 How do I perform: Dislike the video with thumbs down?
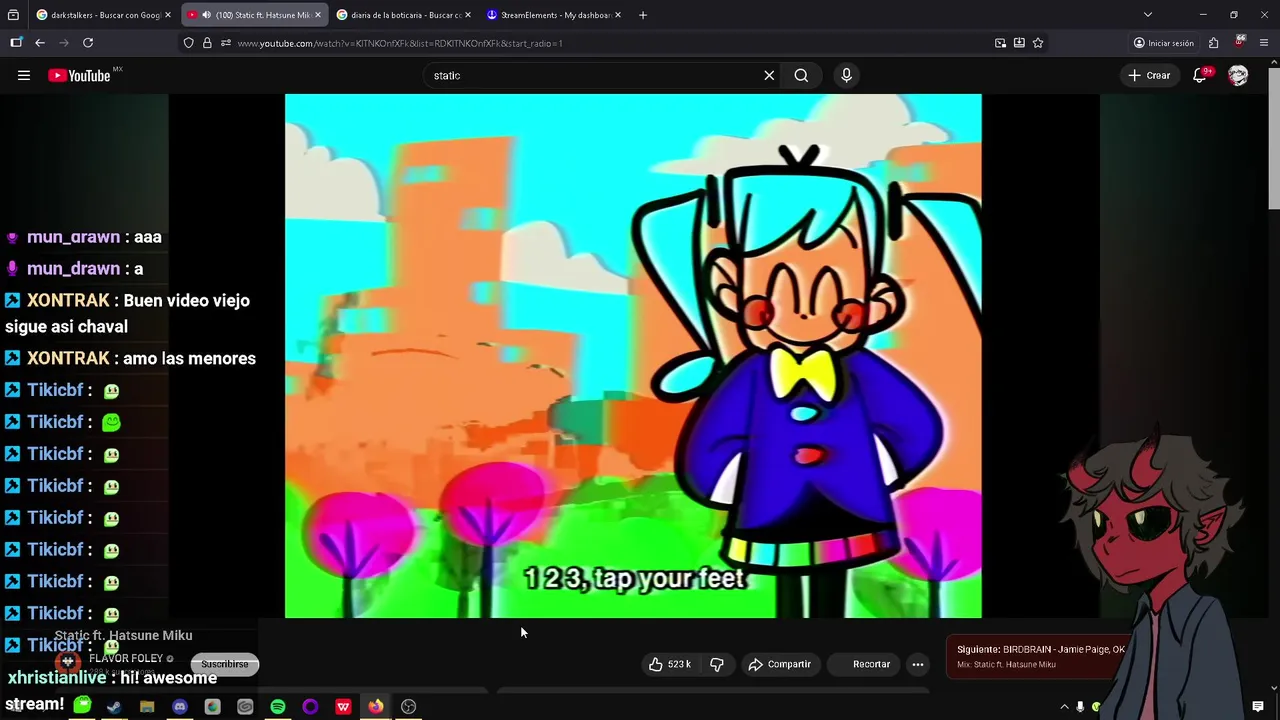(x=717, y=664)
